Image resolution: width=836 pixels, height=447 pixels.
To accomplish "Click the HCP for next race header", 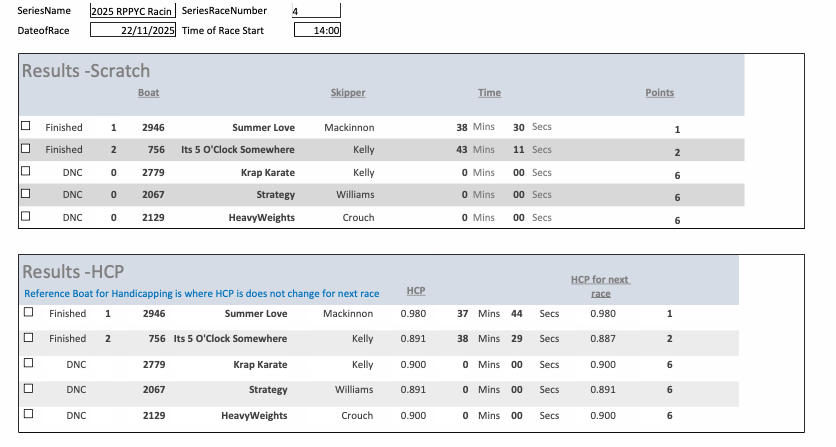I will point(600,287).
